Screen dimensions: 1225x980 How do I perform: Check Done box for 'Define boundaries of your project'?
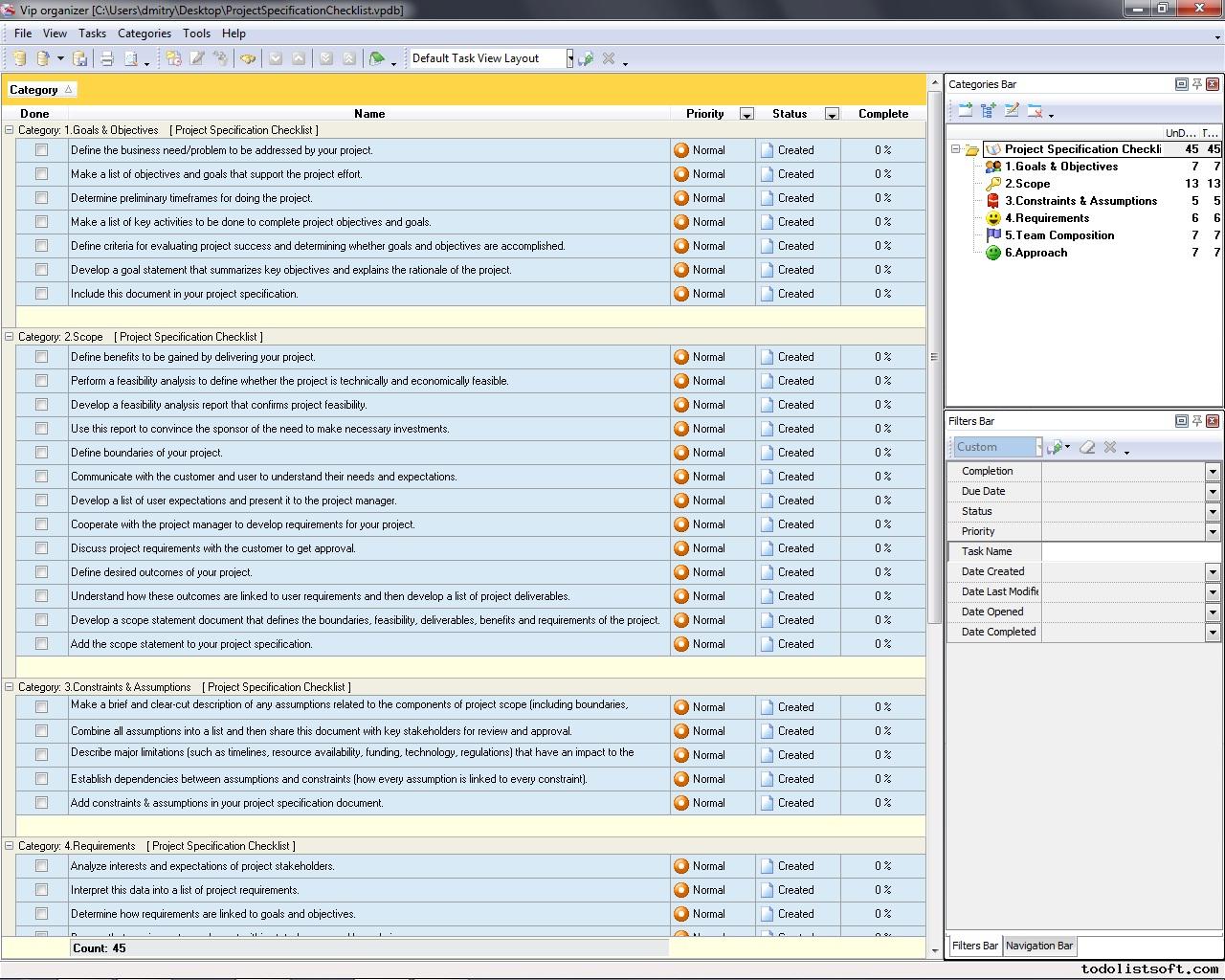coord(41,453)
